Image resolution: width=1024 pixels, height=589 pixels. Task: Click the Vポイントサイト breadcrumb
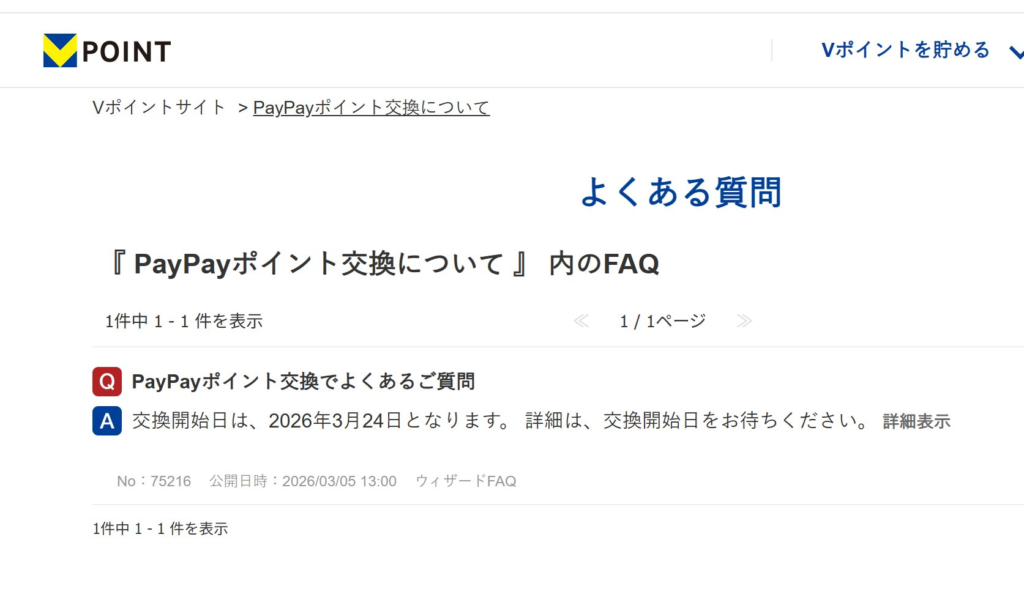coord(159,107)
